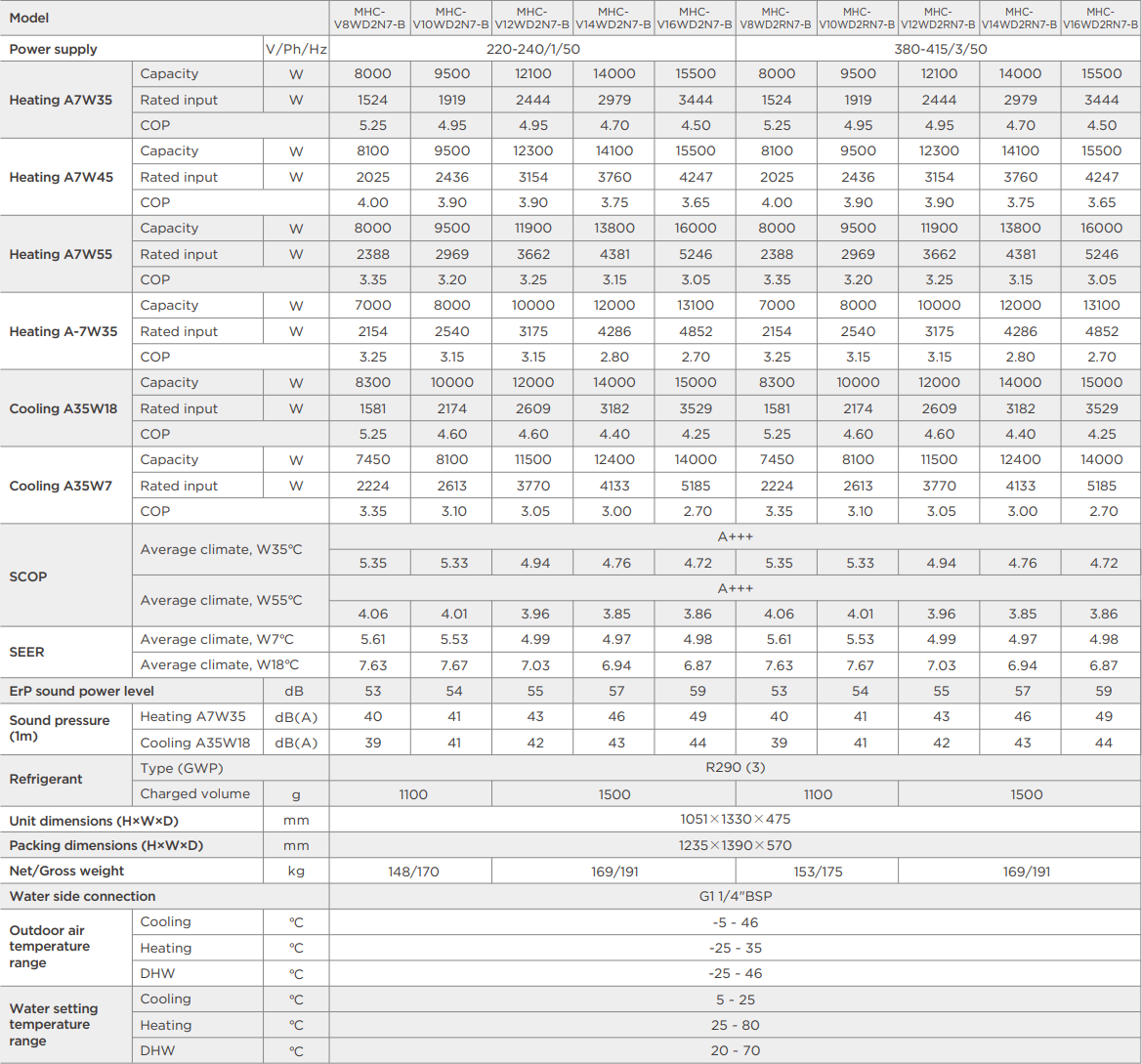Select the unit dimensions value 1051×1330×475
Screen dimensions: 1142x1064
click(x=735, y=820)
